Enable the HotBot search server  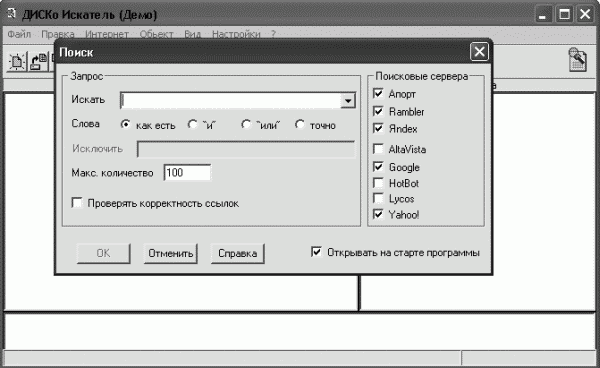378,183
